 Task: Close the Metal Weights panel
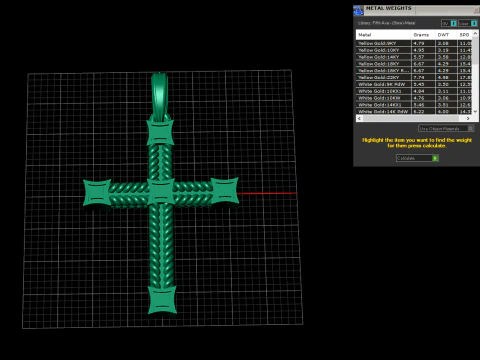[476, 10]
